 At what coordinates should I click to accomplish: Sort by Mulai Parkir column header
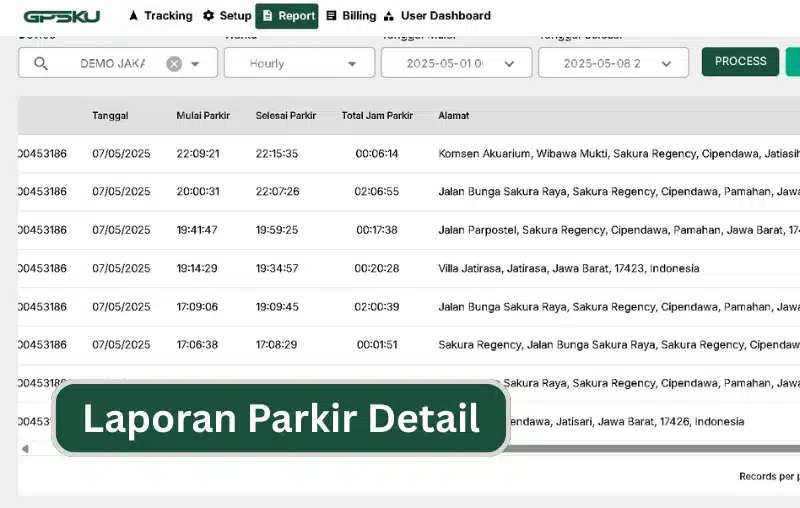(x=203, y=116)
